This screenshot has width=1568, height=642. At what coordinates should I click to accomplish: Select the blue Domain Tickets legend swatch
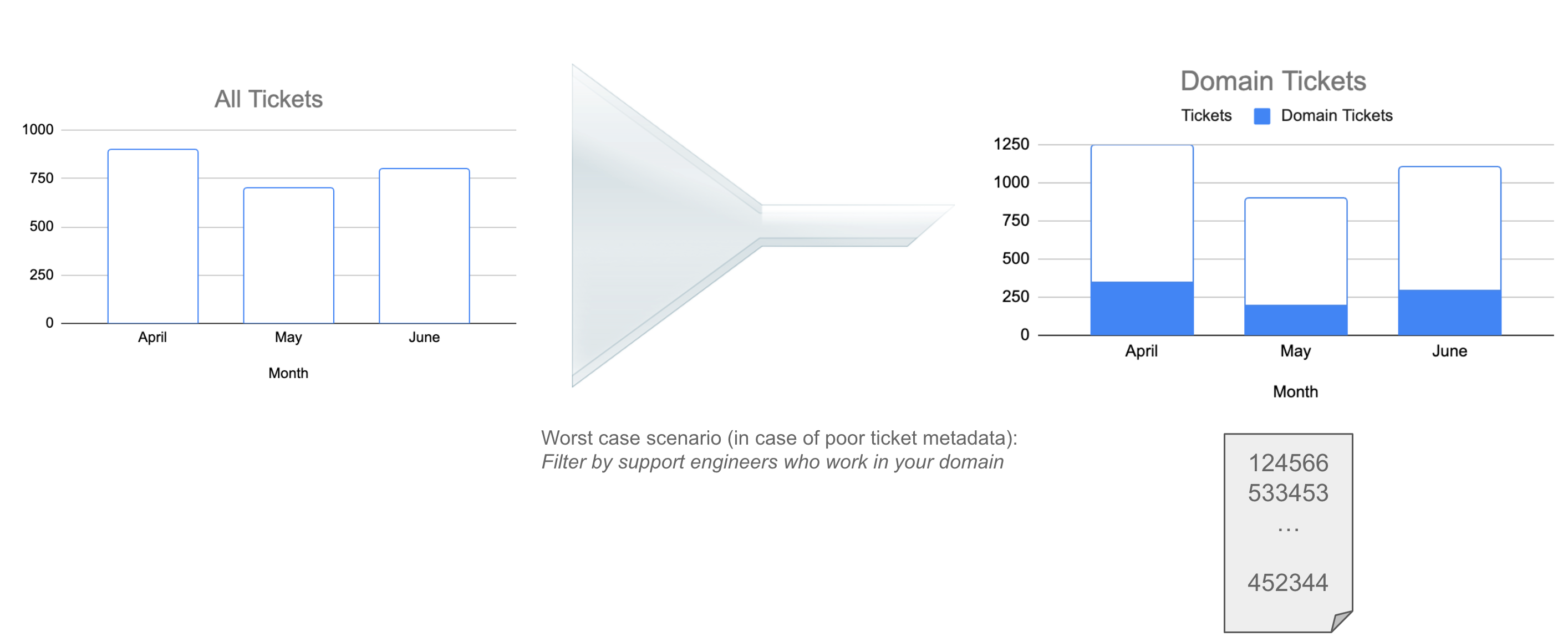pos(1262,116)
